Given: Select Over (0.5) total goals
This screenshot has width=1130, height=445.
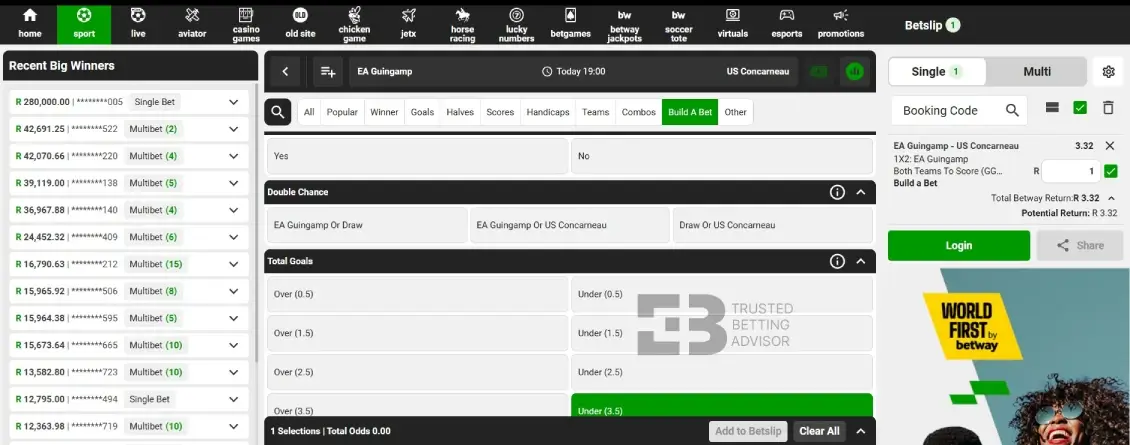Looking at the screenshot, I should tap(417, 294).
